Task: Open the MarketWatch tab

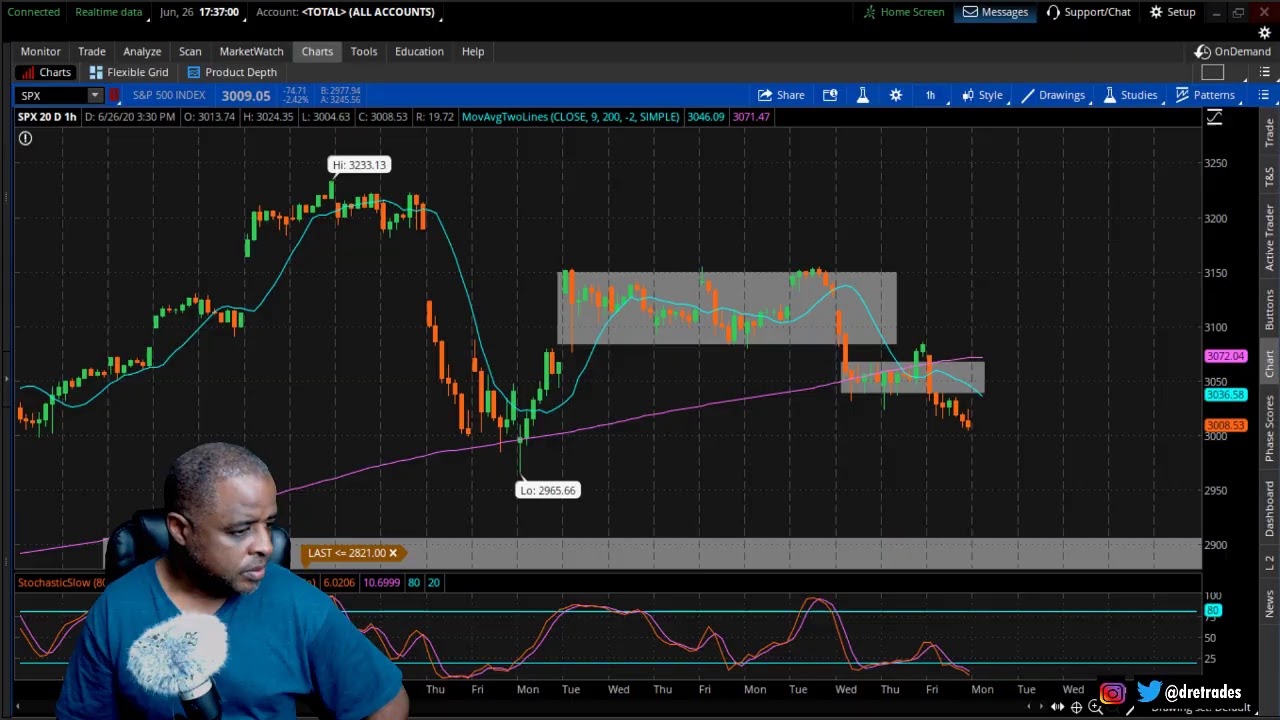Action: [251, 51]
